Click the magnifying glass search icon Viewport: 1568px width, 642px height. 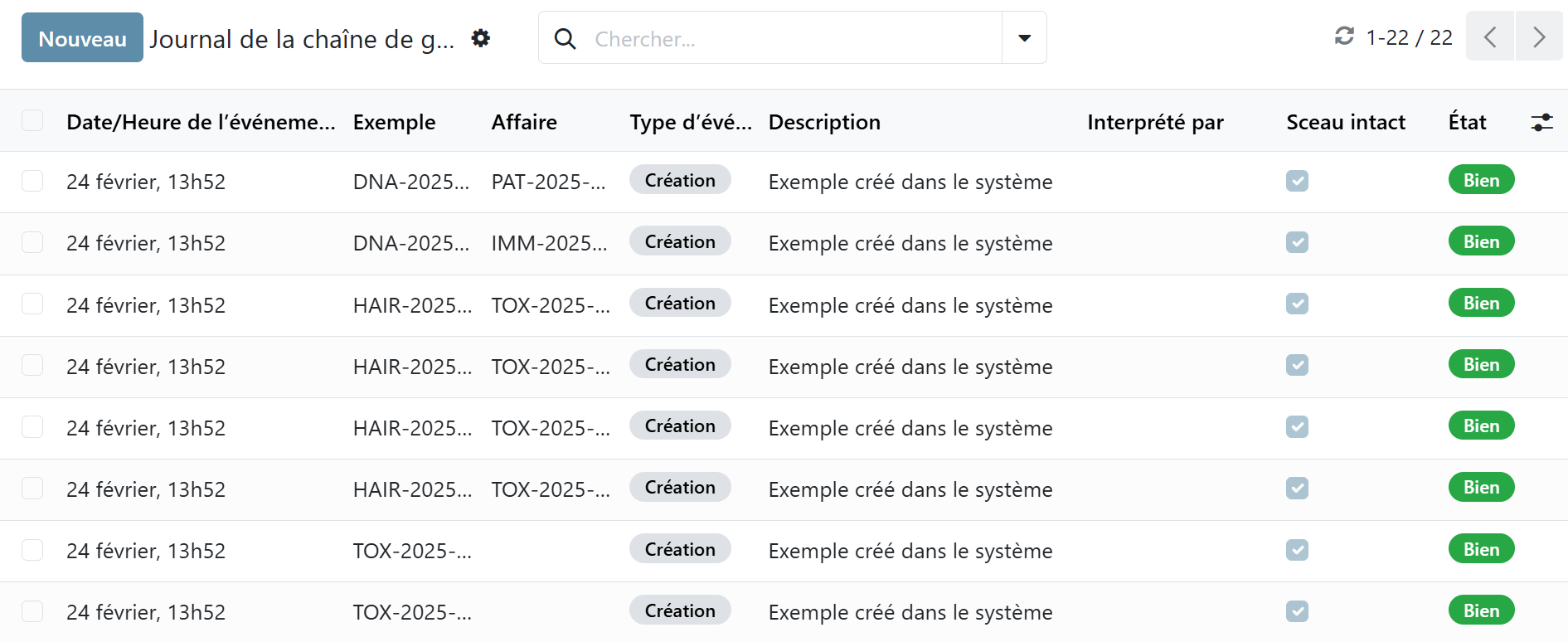(565, 38)
